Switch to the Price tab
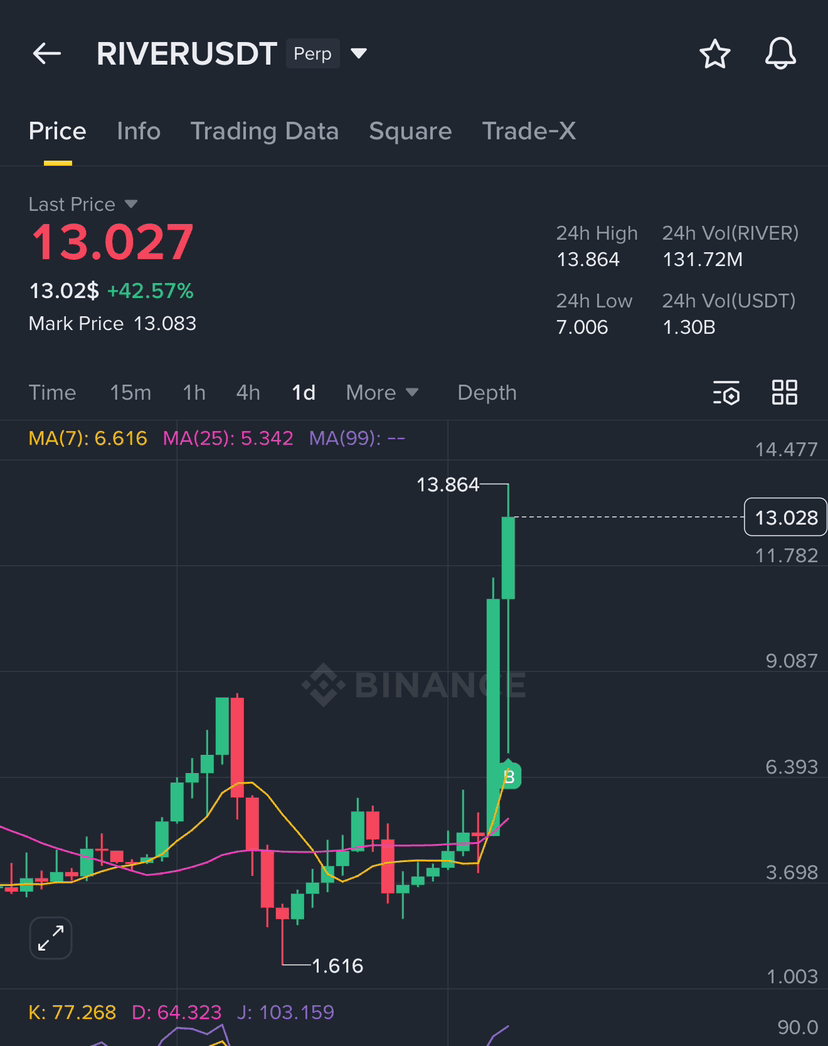The image size is (828, 1046). coord(57,131)
